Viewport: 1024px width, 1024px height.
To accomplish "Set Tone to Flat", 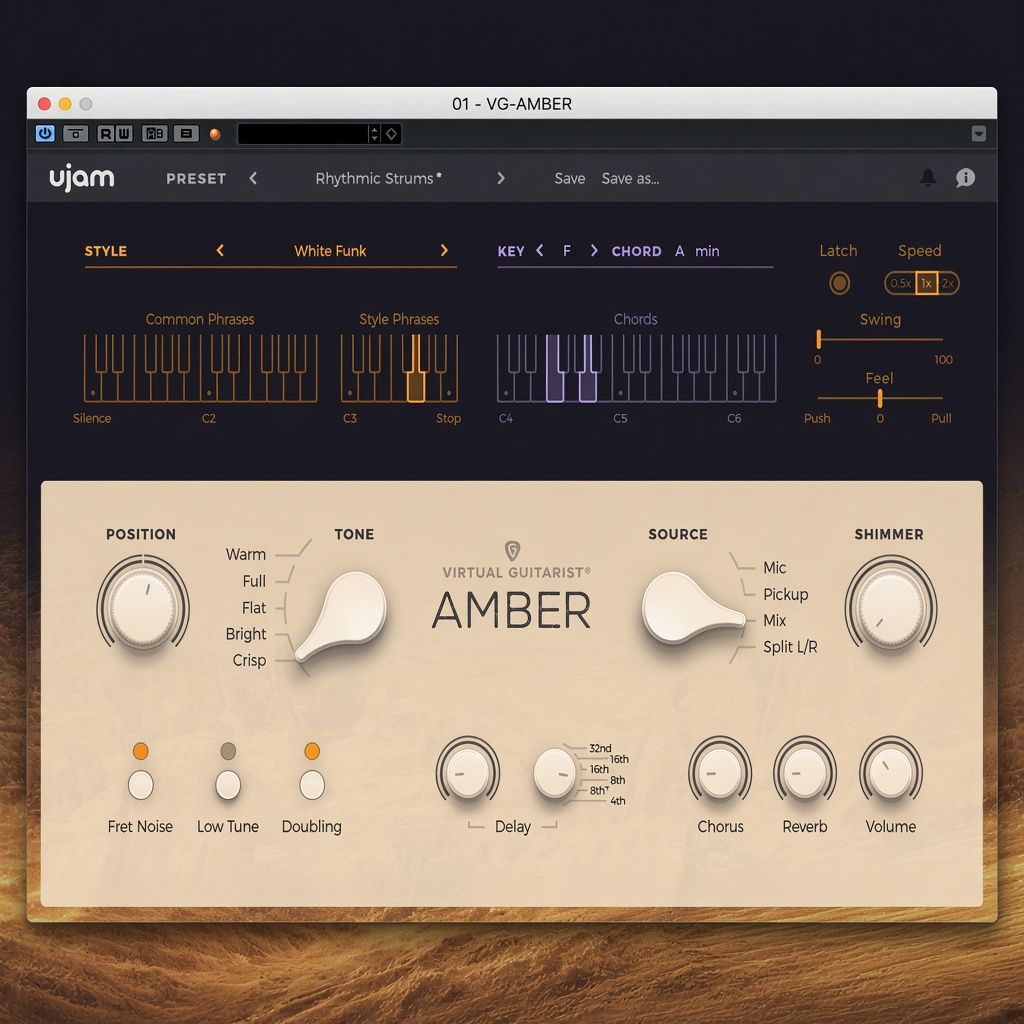I will (x=254, y=608).
